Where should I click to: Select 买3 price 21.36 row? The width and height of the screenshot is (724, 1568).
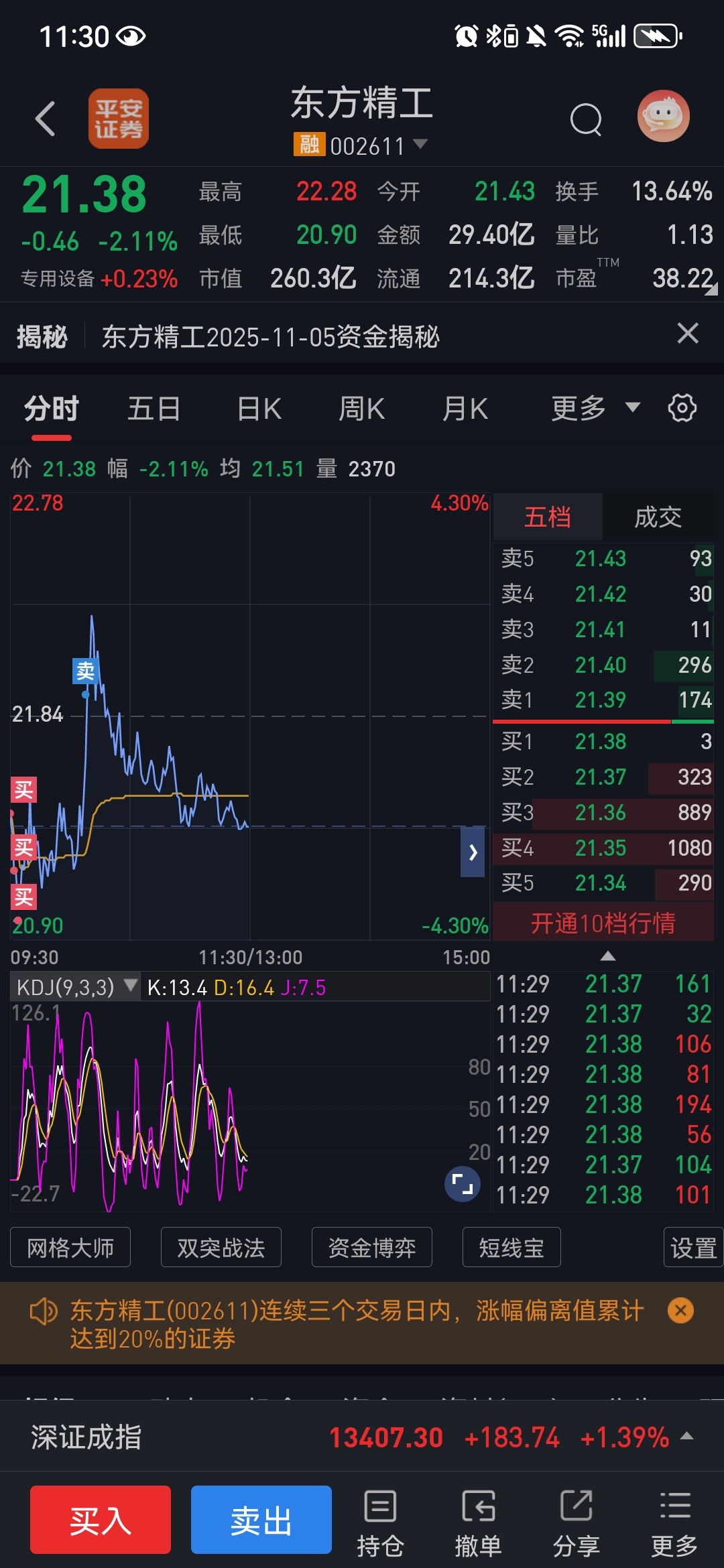pyautogui.click(x=603, y=812)
